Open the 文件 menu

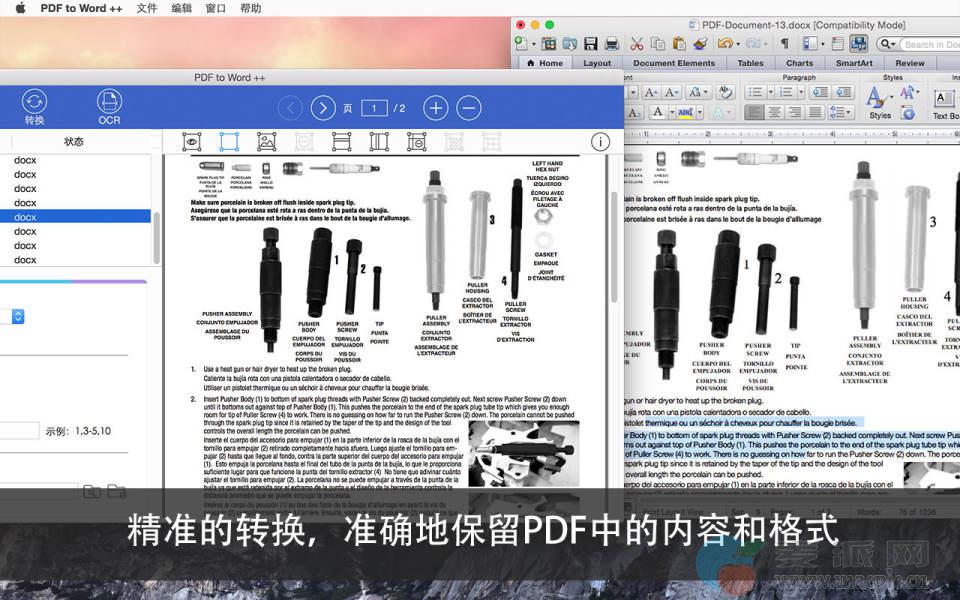tap(147, 8)
